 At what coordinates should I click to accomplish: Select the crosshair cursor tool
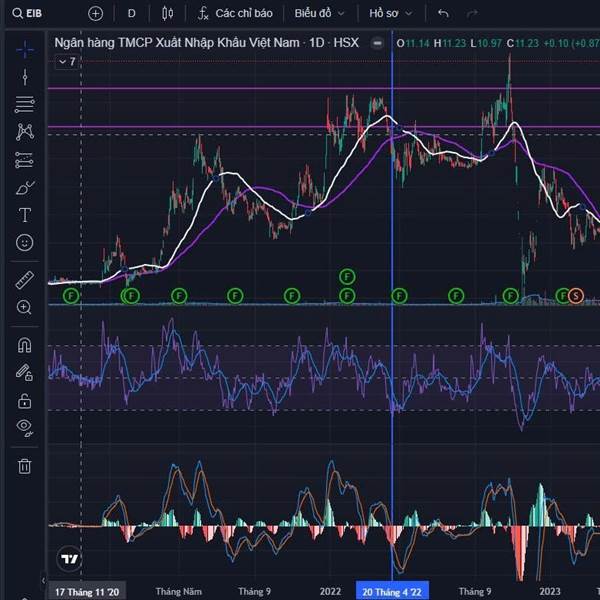click(25, 50)
